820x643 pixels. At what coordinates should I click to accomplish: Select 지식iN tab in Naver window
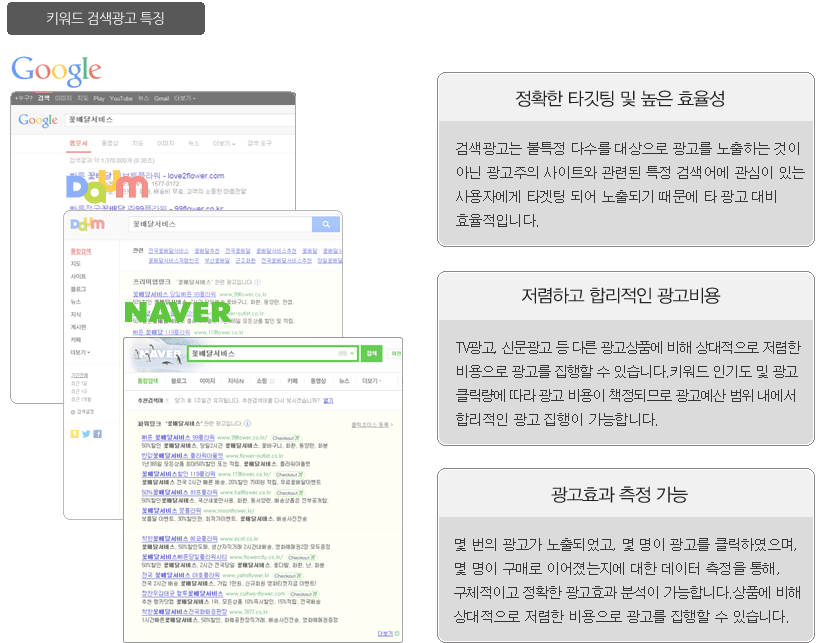tap(236, 381)
